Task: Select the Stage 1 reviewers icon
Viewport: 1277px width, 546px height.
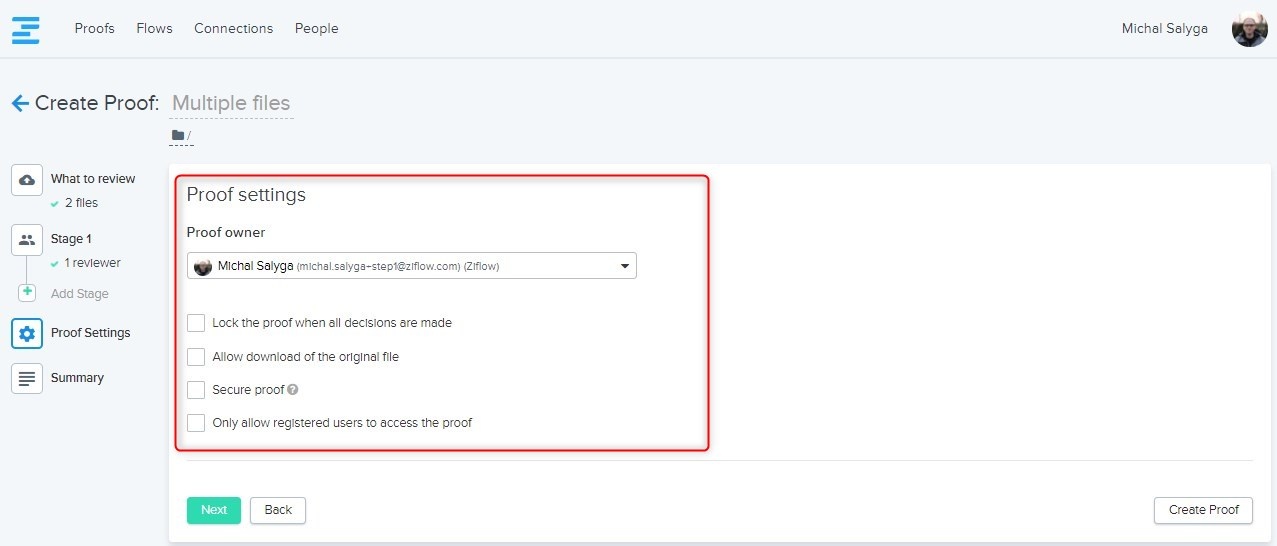Action: click(27, 240)
